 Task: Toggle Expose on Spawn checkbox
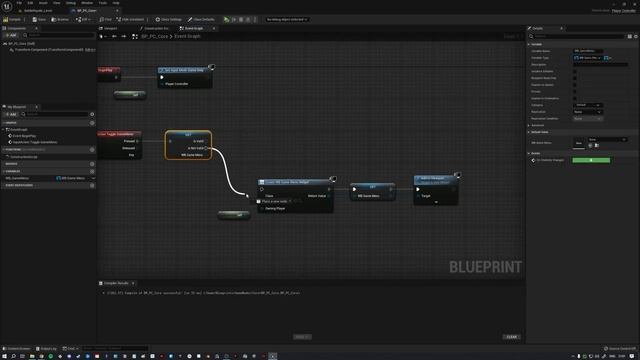pyautogui.click(x=575, y=85)
